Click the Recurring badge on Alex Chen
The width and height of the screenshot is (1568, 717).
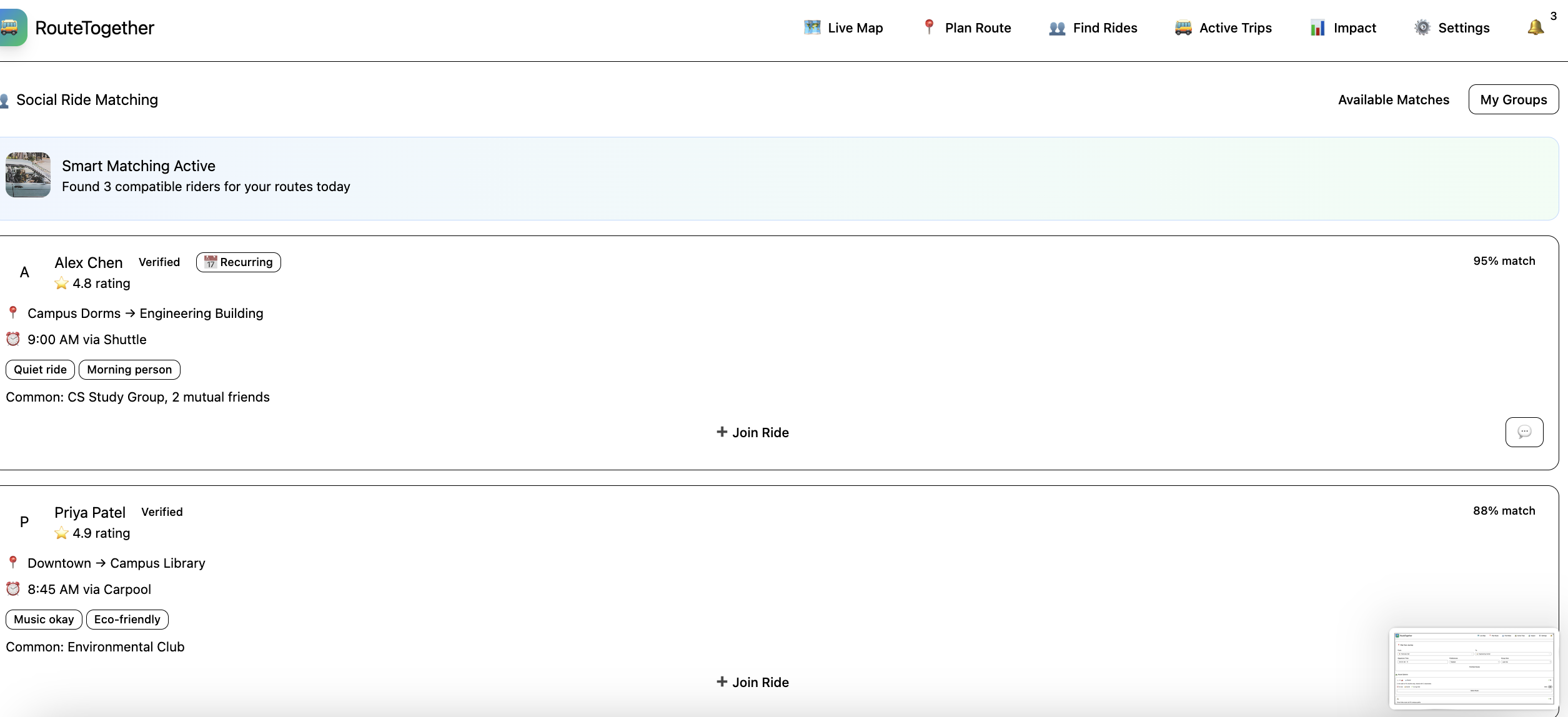coord(238,262)
